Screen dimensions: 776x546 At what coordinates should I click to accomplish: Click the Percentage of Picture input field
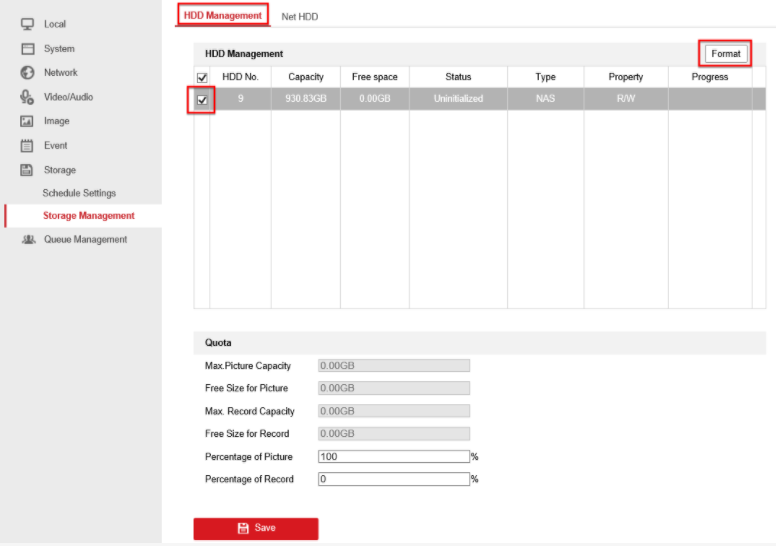coord(393,457)
